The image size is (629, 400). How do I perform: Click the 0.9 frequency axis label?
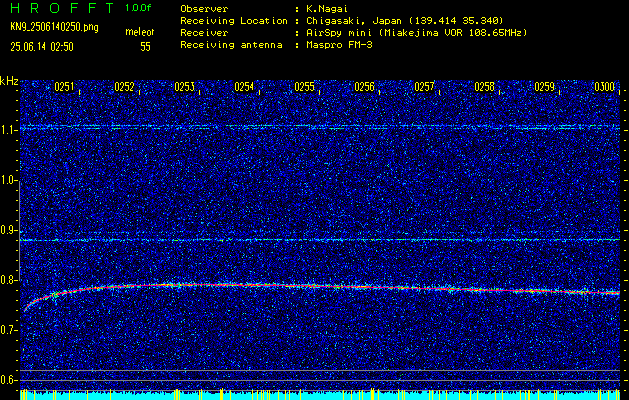pos(7,230)
